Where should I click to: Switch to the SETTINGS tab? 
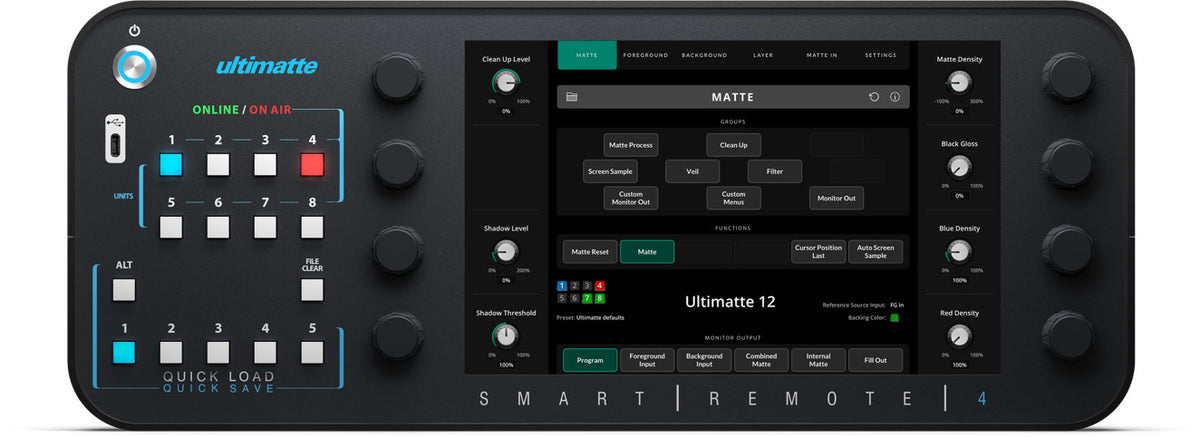881,55
